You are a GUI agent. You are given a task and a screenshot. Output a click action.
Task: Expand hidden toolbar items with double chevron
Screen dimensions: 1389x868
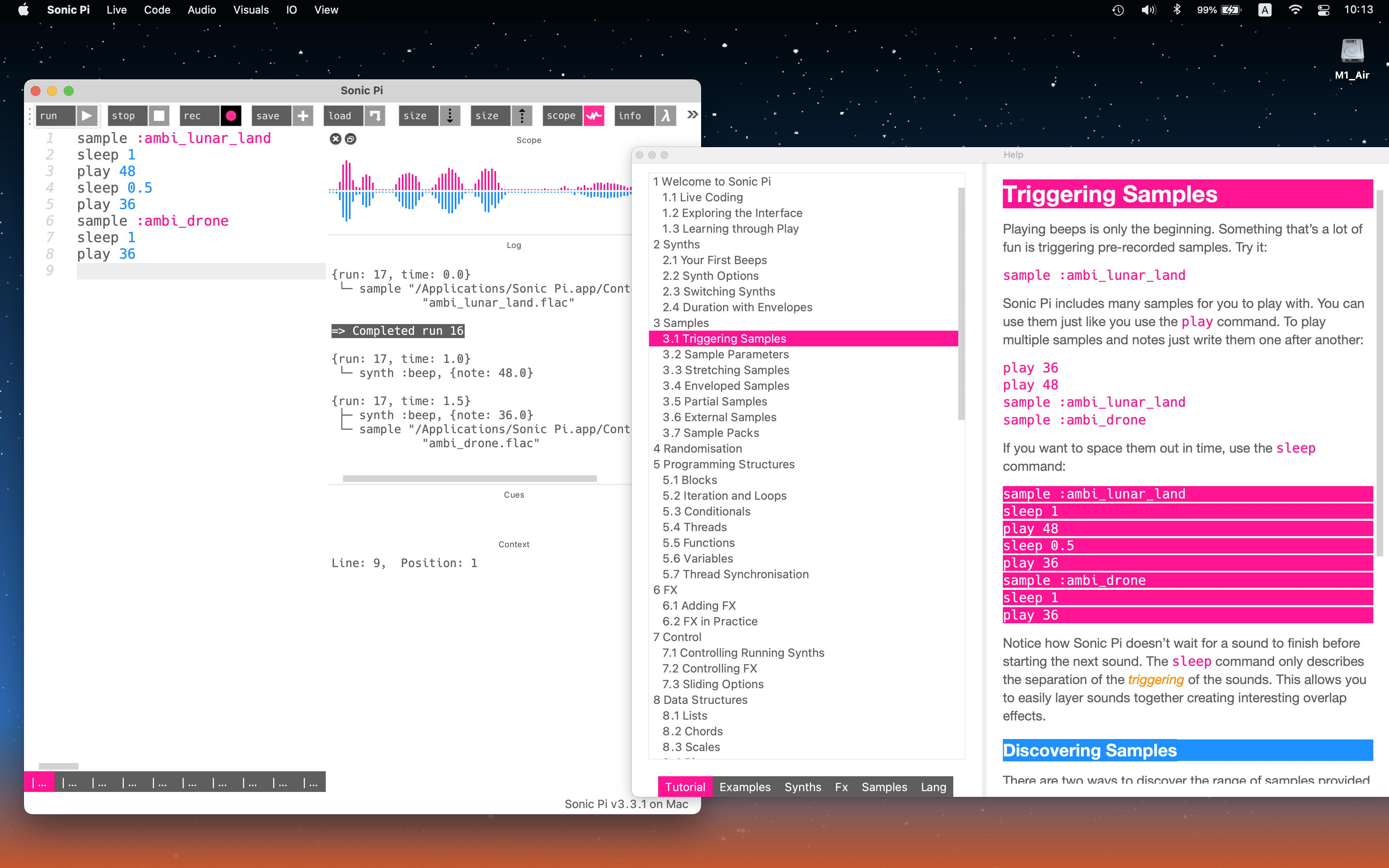pyautogui.click(x=692, y=114)
